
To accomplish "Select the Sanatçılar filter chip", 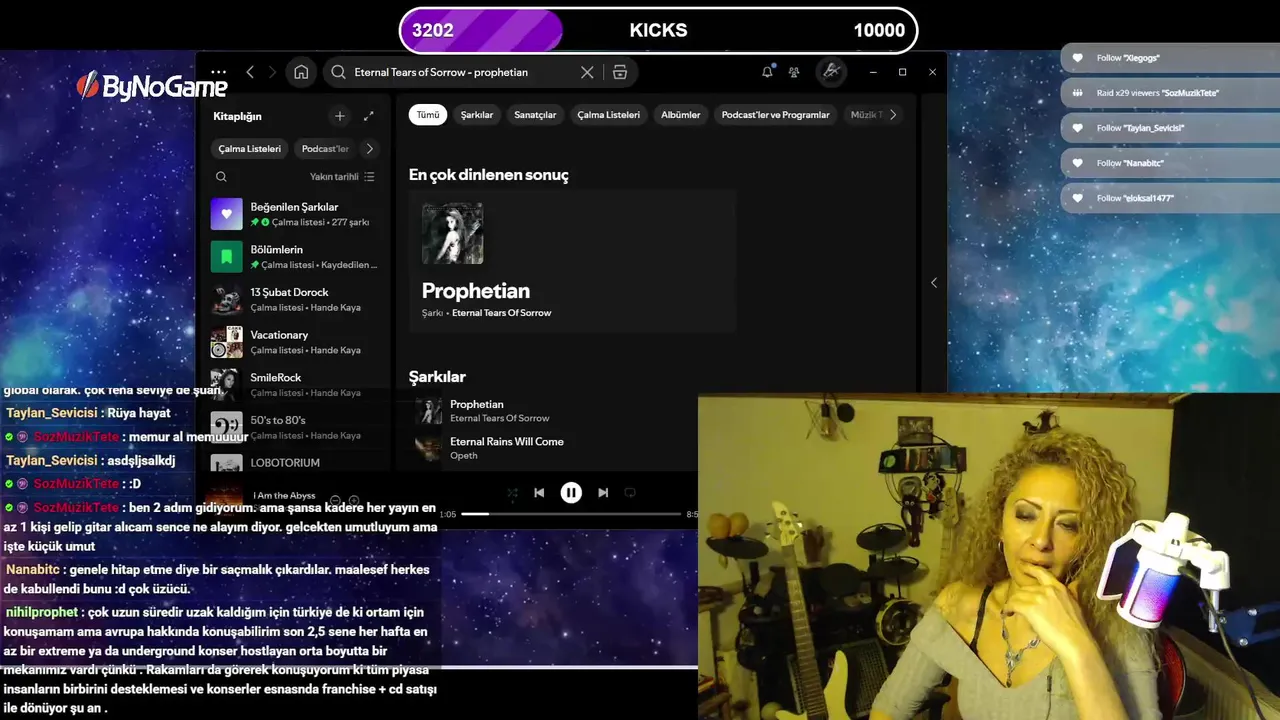I will pos(535,115).
